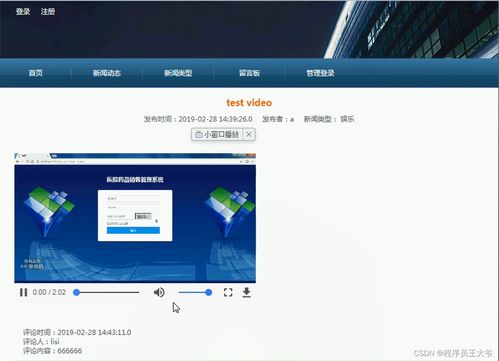
Task: Open the 登录 link in header
Action: [23, 12]
